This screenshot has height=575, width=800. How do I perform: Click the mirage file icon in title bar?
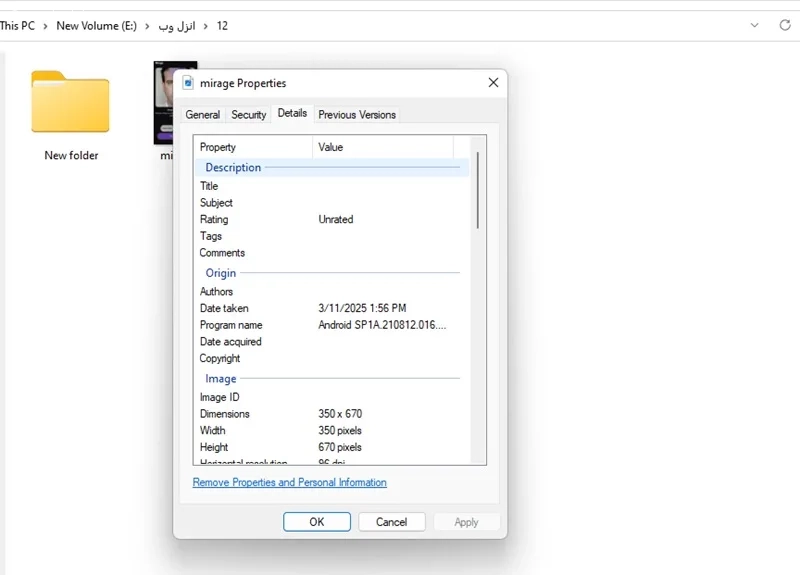coord(188,83)
